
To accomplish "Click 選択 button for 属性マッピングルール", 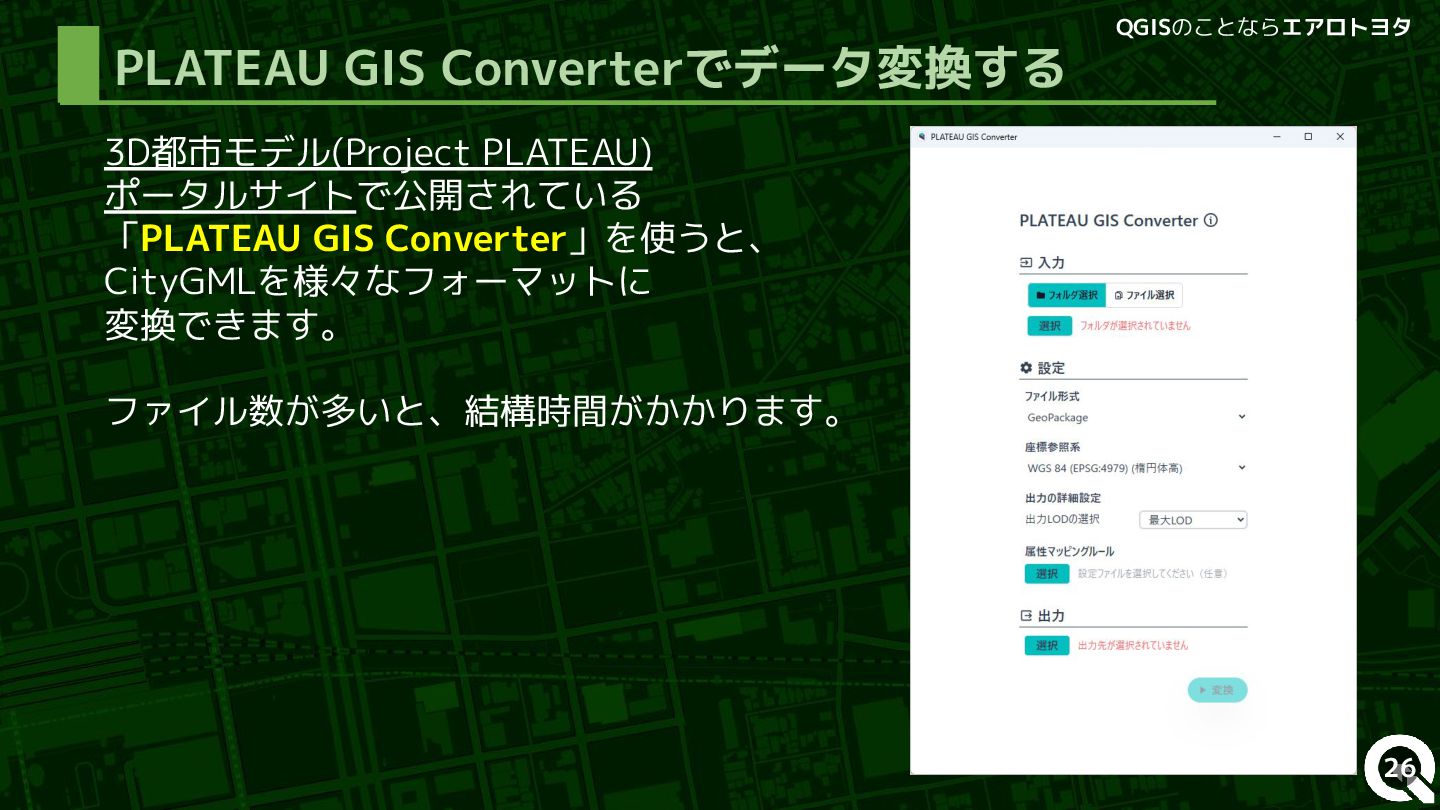I will click(x=1047, y=574).
